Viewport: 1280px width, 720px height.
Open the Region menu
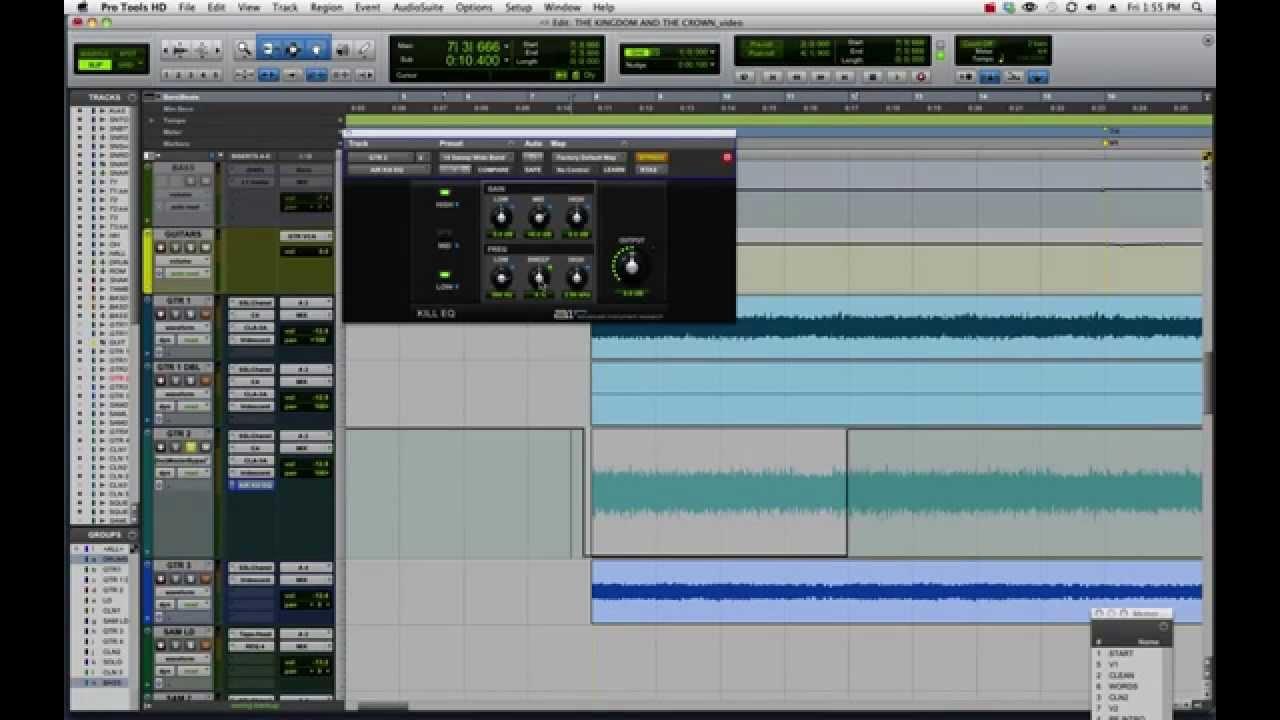pos(326,7)
